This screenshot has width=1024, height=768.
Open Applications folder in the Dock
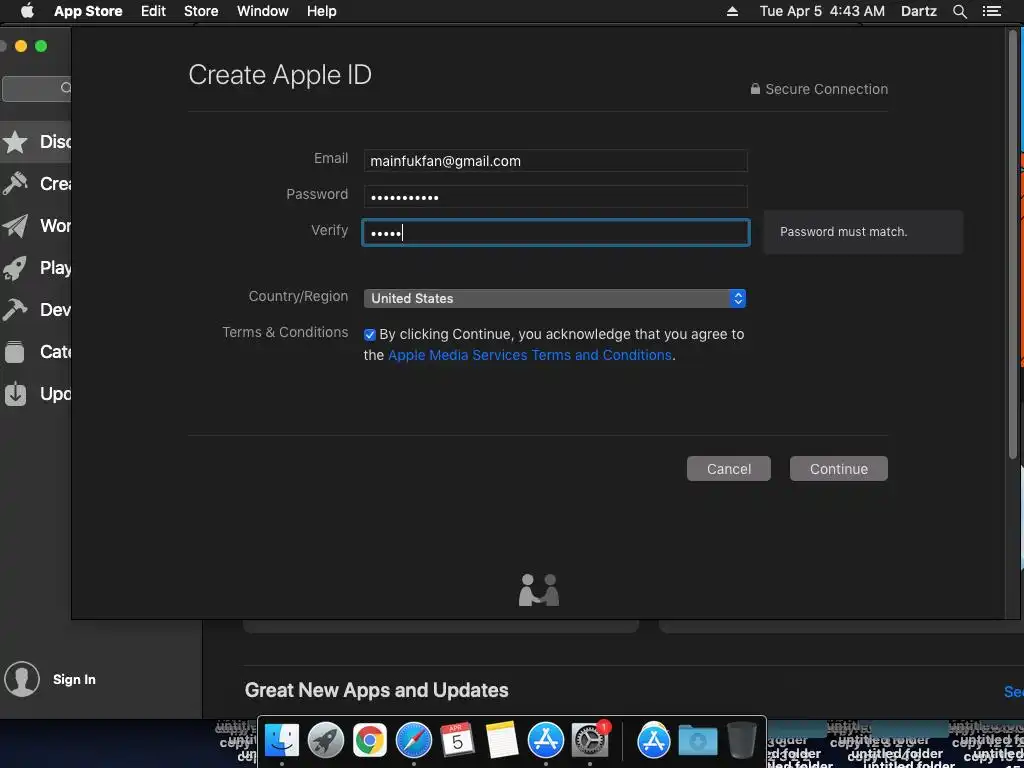point(654,741)
